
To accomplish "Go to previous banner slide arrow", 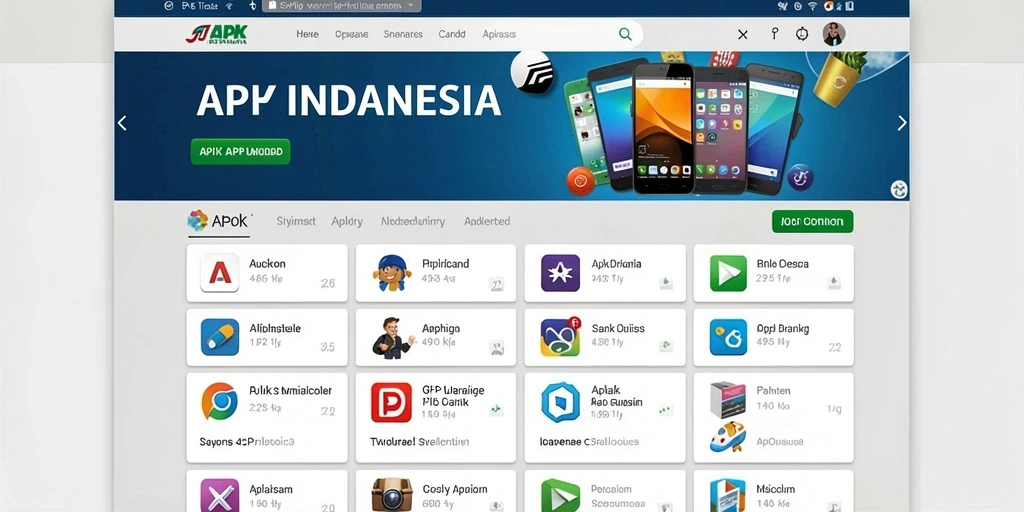I will [x=121, y=123].
